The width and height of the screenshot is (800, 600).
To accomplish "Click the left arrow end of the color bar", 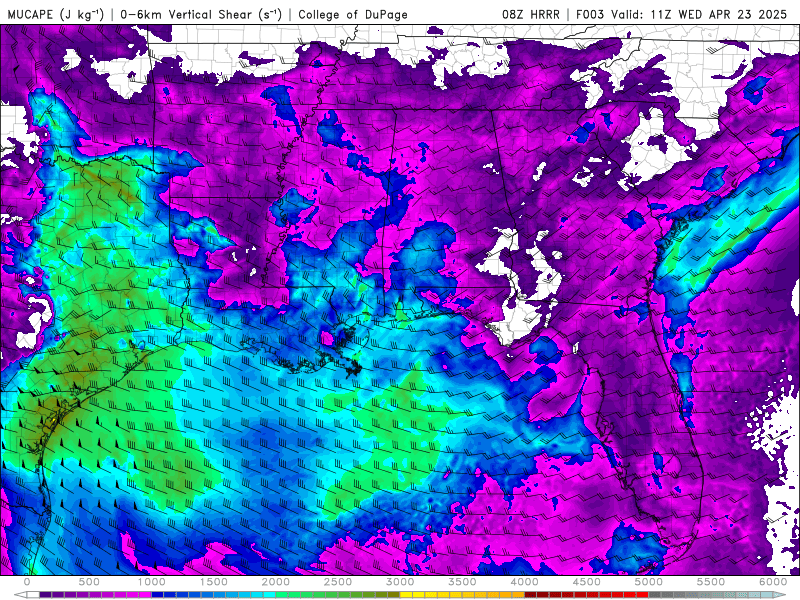I will tap(20, 595).
